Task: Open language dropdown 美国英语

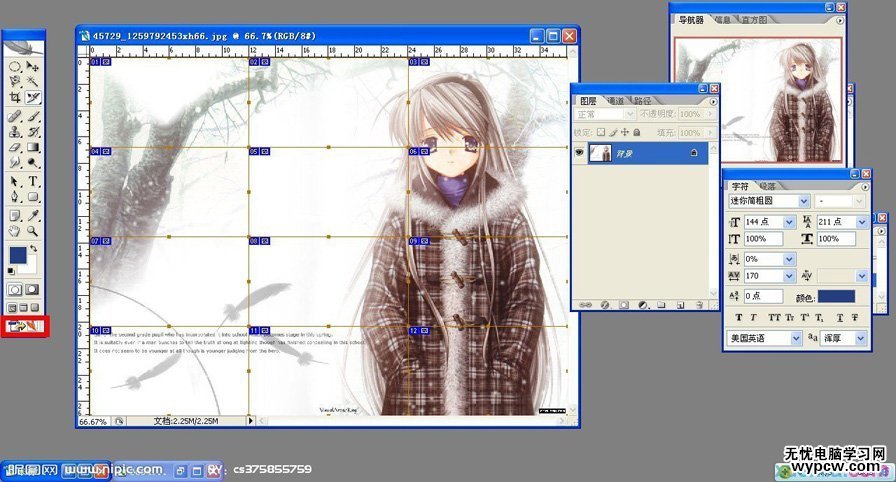Action: click(796, 338)
